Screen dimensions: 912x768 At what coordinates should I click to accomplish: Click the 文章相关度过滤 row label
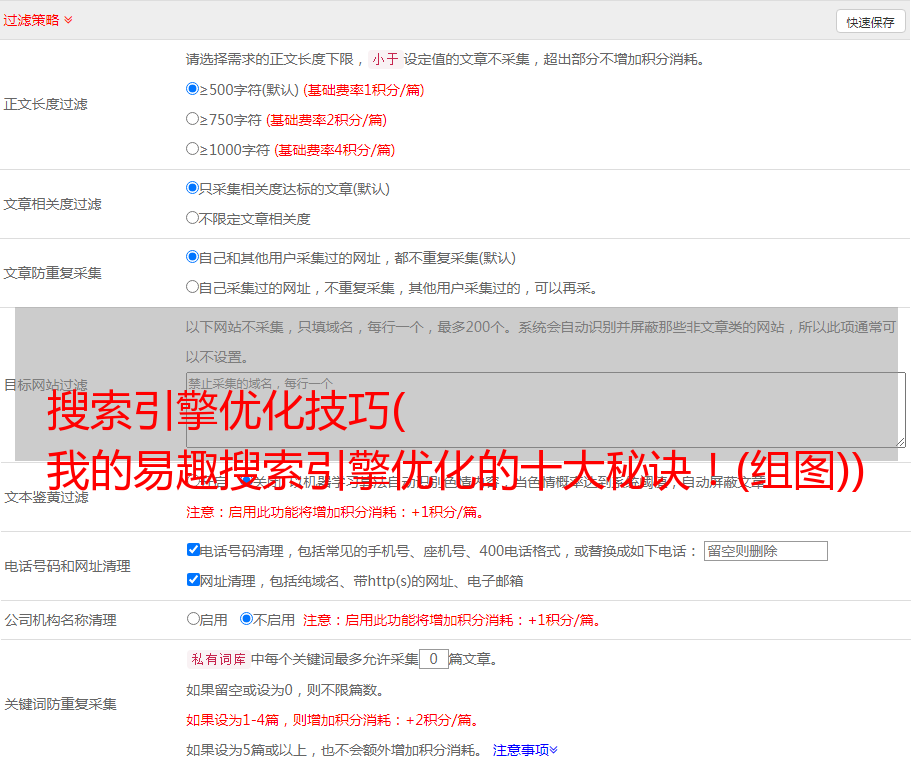click(52, 204)
